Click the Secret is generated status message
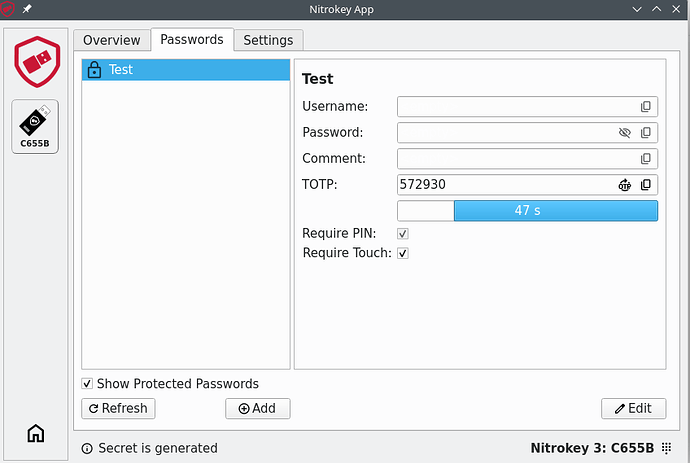The width and height of the screenshot is (690, 463). point(158,448)
